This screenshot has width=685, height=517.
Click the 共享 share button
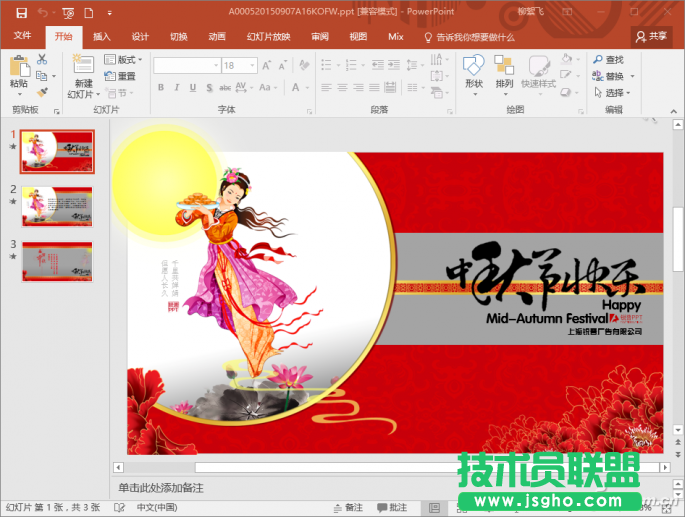pyautogui.click(x=652, y=36)
